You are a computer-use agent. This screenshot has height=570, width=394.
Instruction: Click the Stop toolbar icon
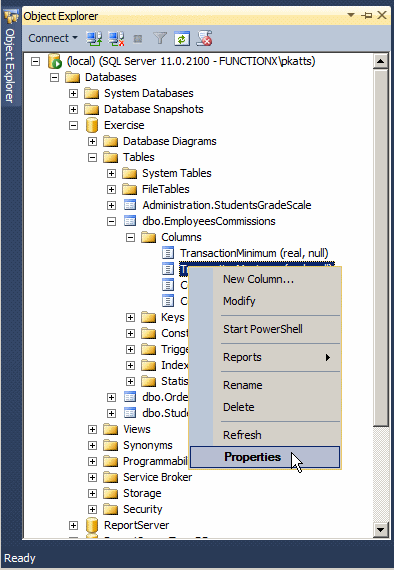[138, 39]
